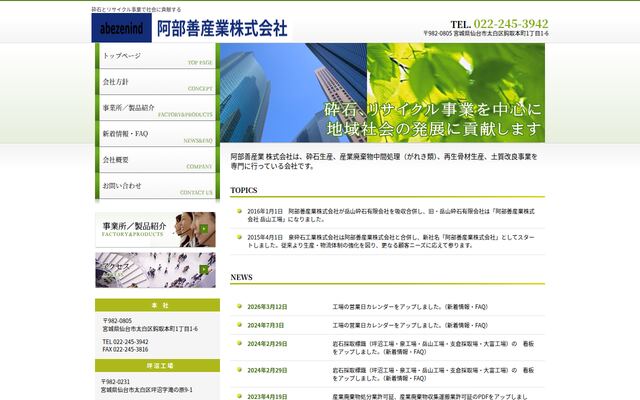
Task: Click the tagline 砕石とリサイクル事業で社会に貢献する
Action: tap(136, 9)
